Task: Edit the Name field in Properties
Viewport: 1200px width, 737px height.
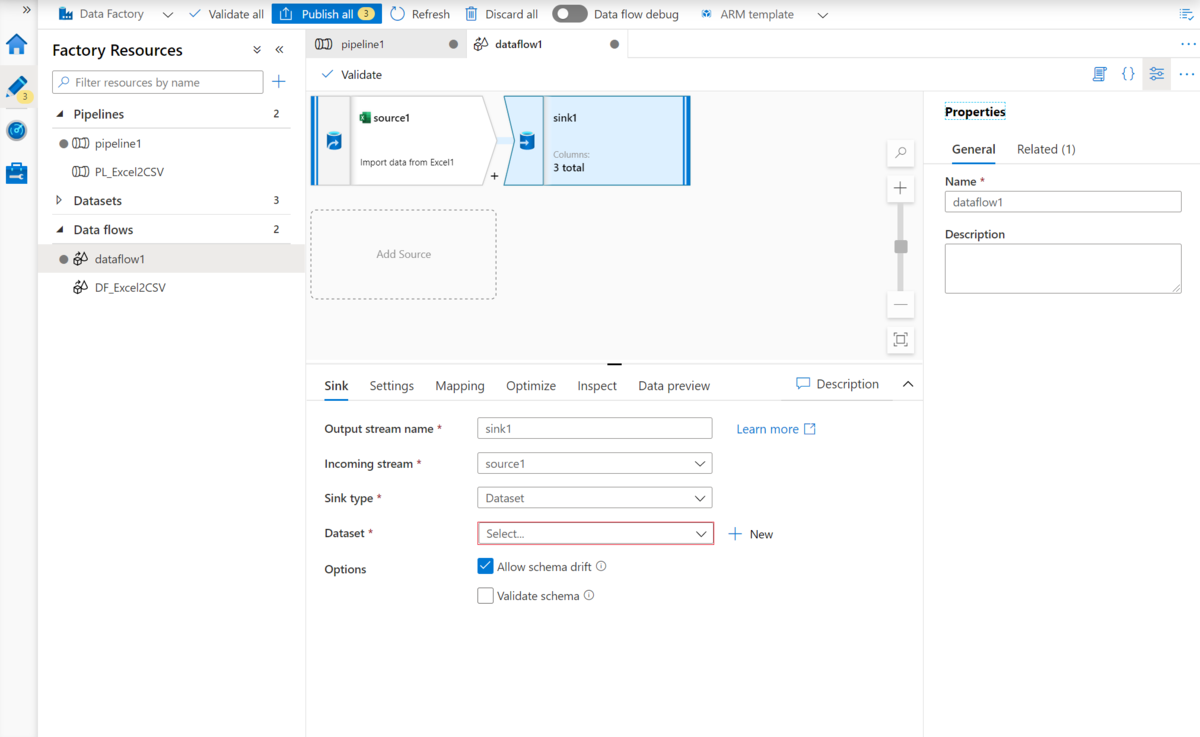Action: pos(1063,201)
